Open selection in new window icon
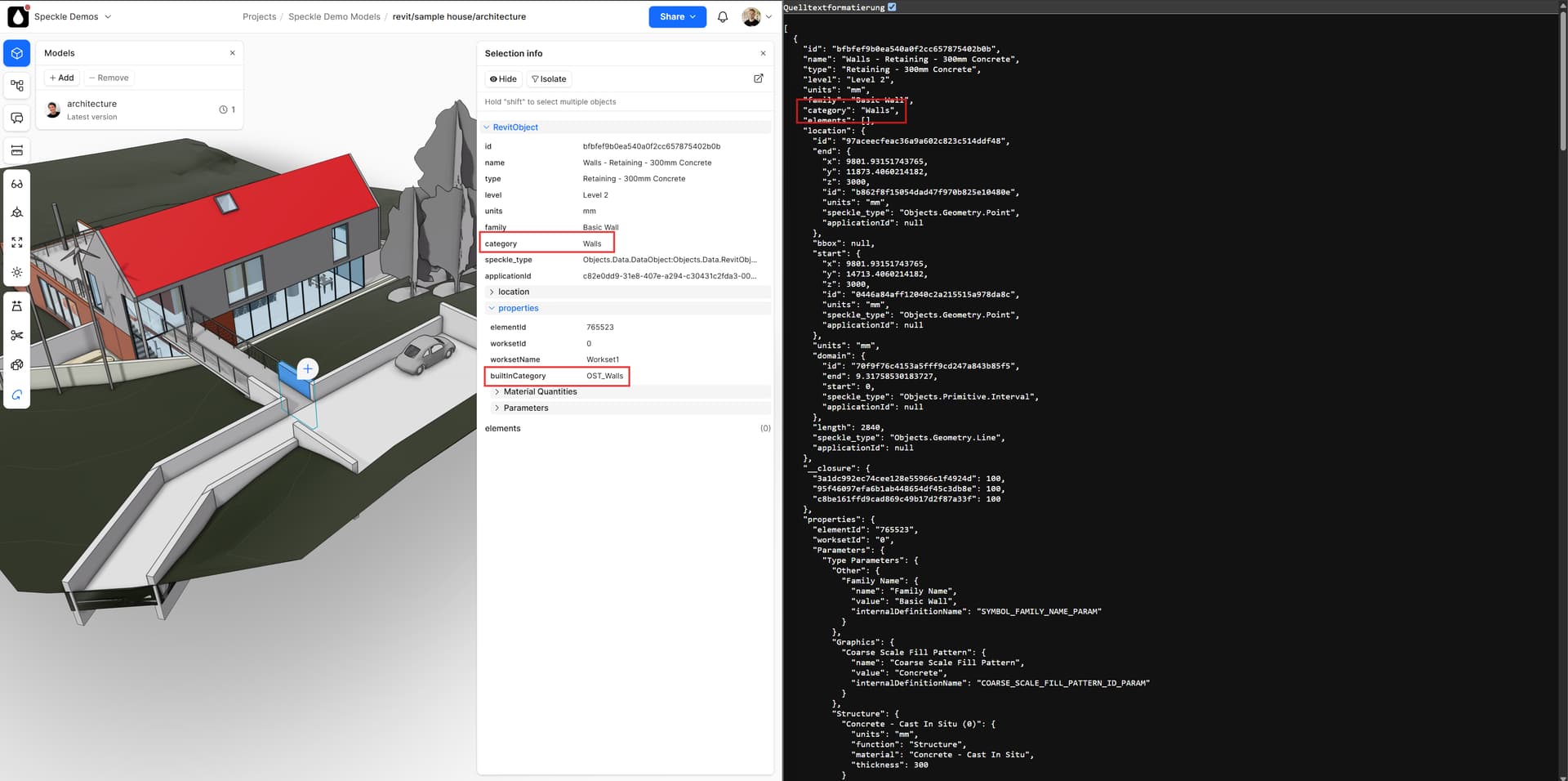The height and width of the screenshot is (781, 1568). [x=758, y=78]
